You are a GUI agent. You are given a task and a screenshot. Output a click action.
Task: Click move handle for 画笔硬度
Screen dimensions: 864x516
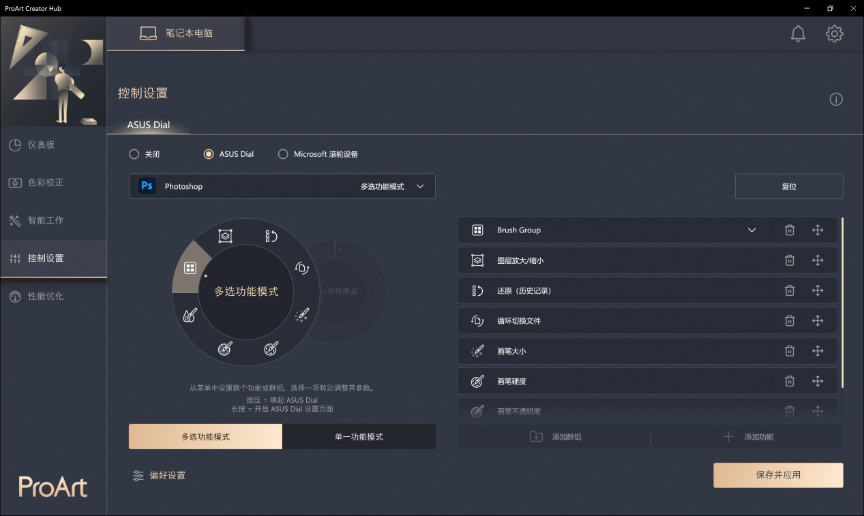818,381
